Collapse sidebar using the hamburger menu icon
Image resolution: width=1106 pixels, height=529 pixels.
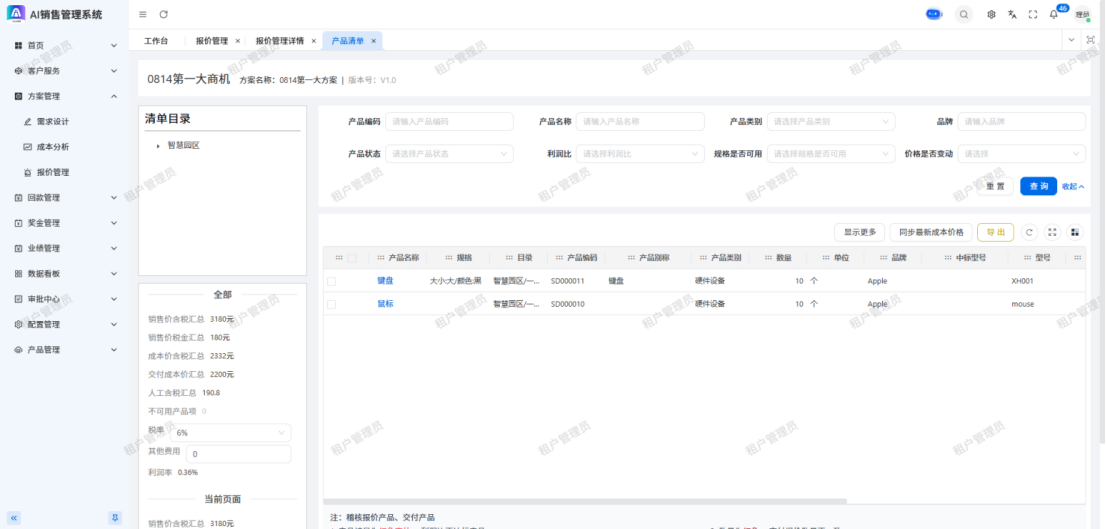point(143,14)
